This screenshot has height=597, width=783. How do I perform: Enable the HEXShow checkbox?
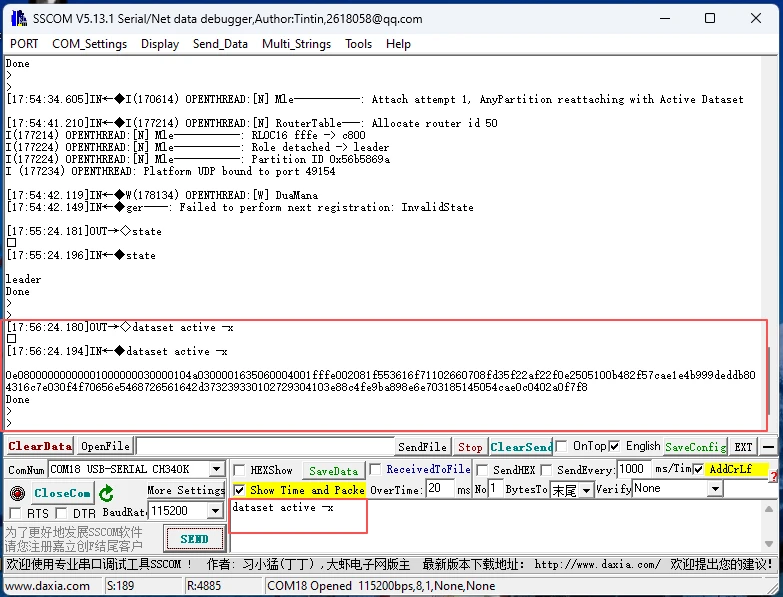tap(240, 470)
